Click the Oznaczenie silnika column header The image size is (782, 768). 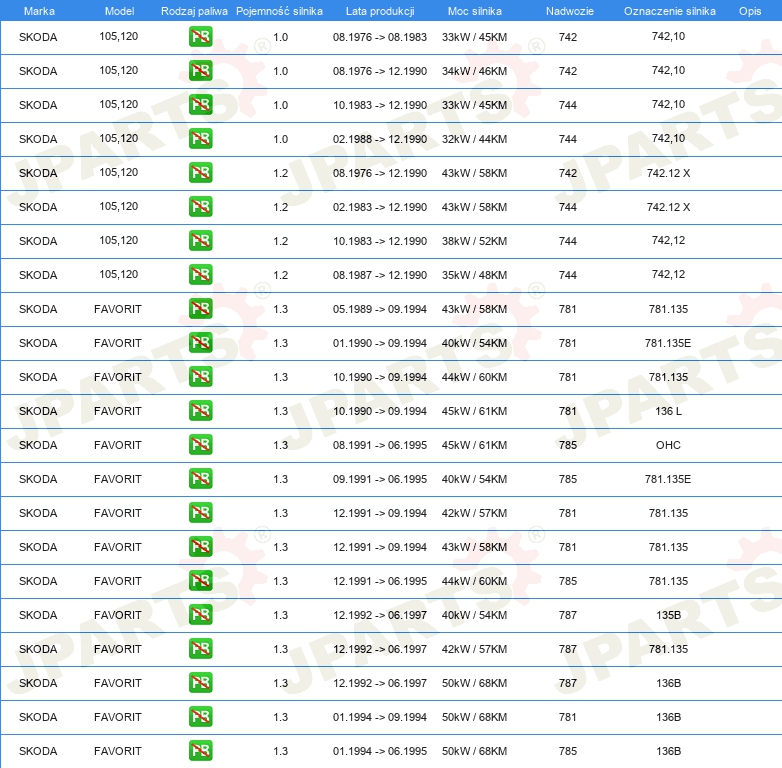pos(670,11)
